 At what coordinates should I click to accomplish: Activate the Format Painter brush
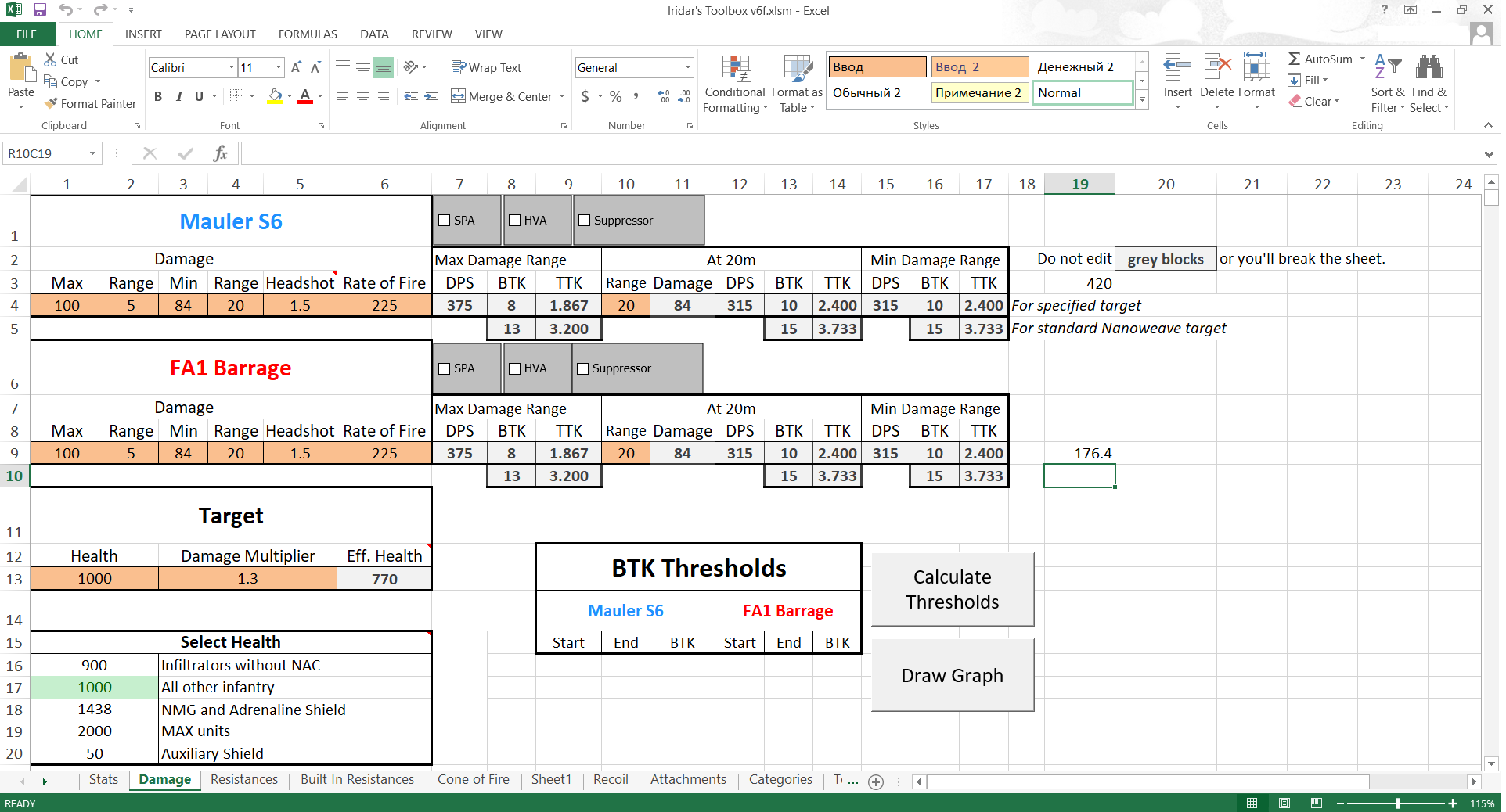[52, 103]
